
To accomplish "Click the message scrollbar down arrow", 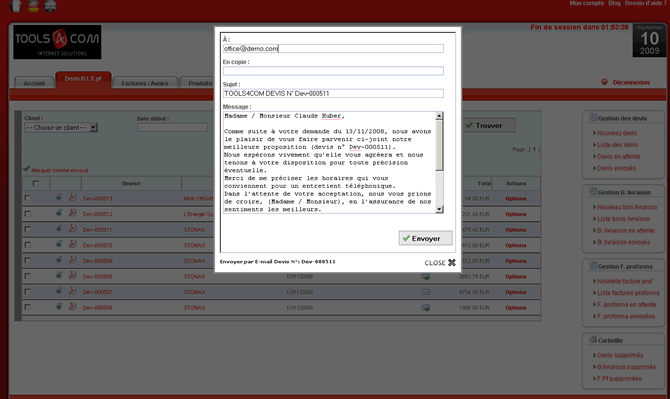I will click(x=439, y=209).
